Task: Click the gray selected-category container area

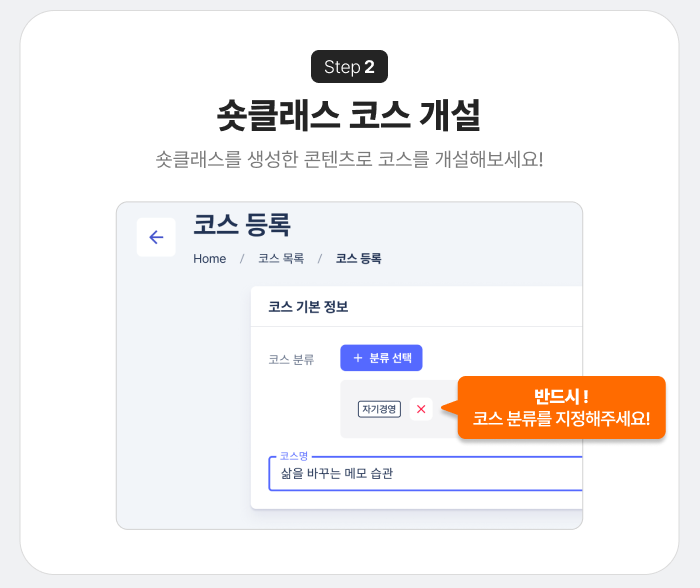Action: (x=399, y=409)
